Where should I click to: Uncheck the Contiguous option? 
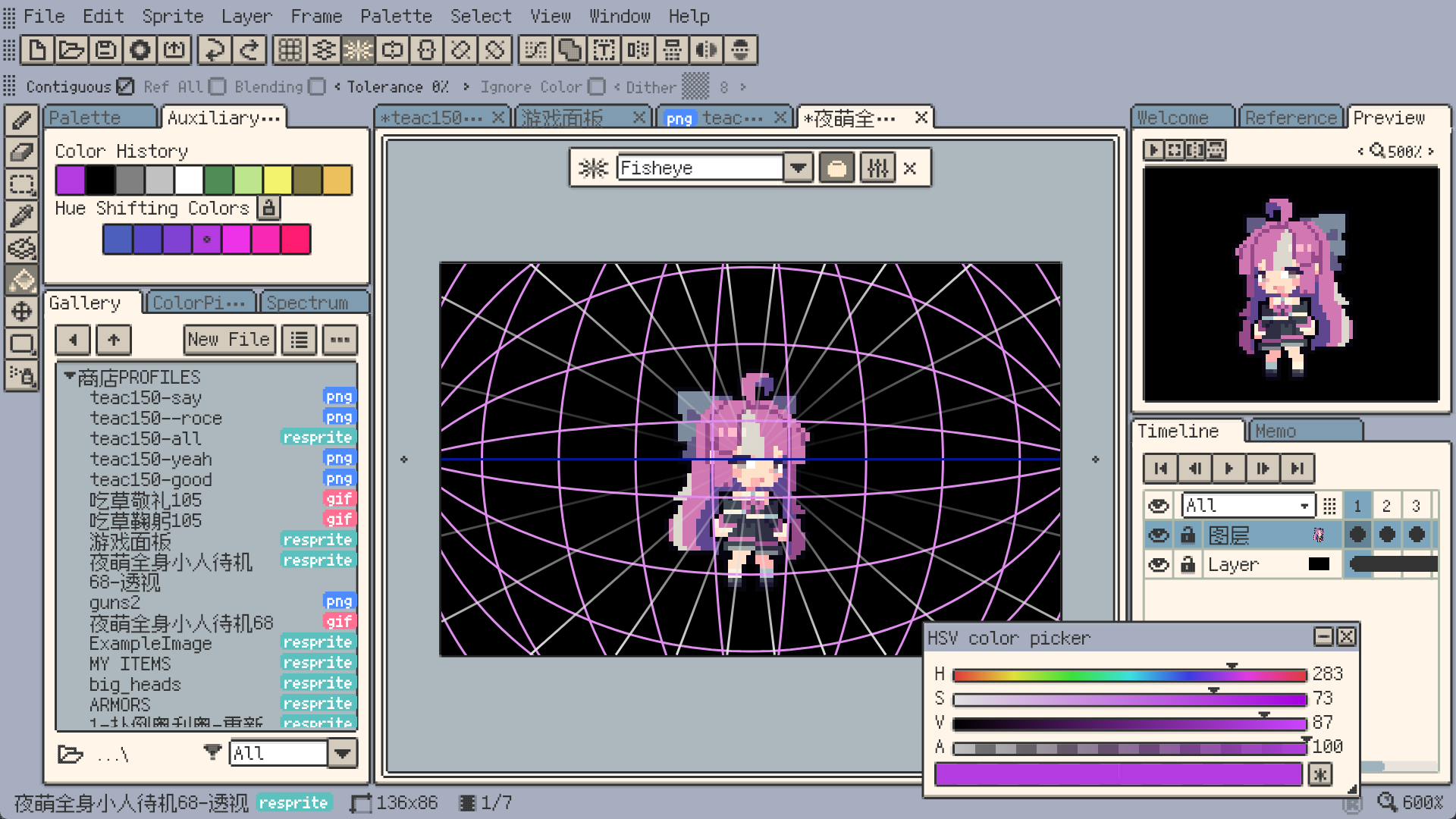124,86
